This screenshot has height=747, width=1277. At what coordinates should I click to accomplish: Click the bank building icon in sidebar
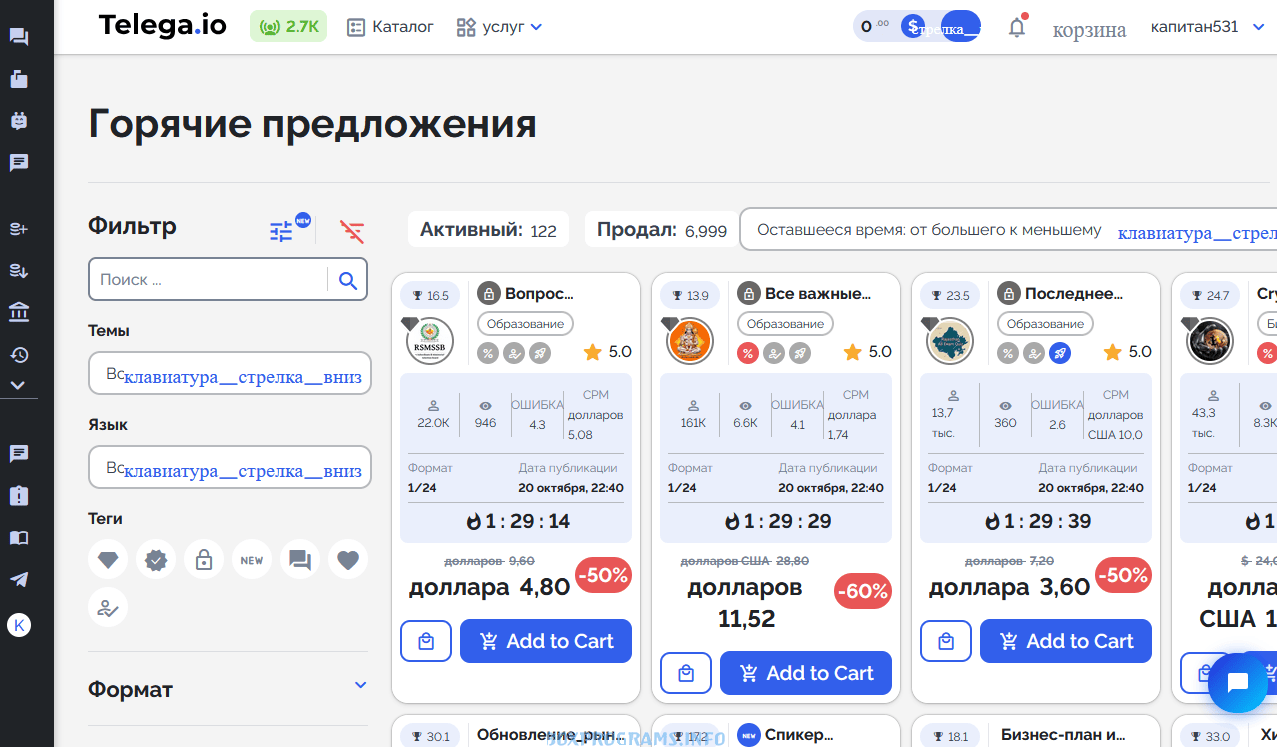[x=18, y=313]
